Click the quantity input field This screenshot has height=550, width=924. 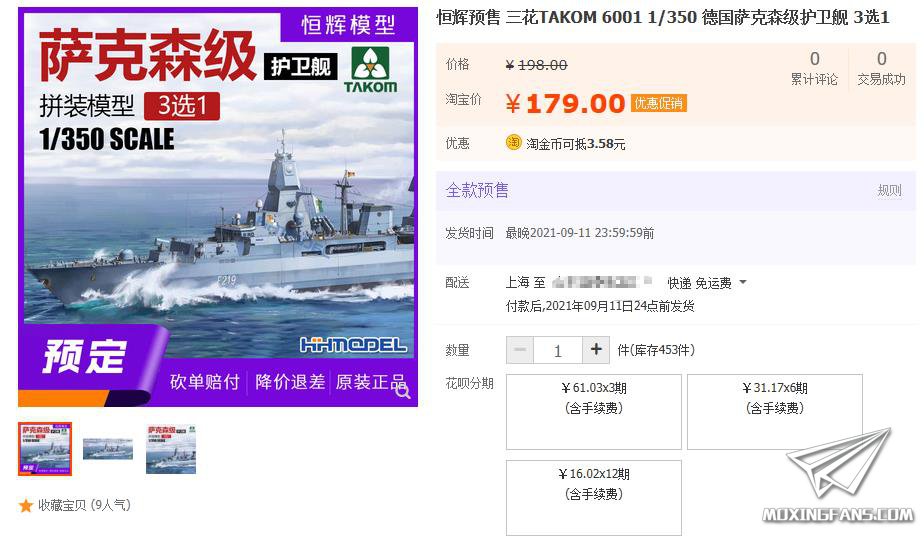(557, 350)
